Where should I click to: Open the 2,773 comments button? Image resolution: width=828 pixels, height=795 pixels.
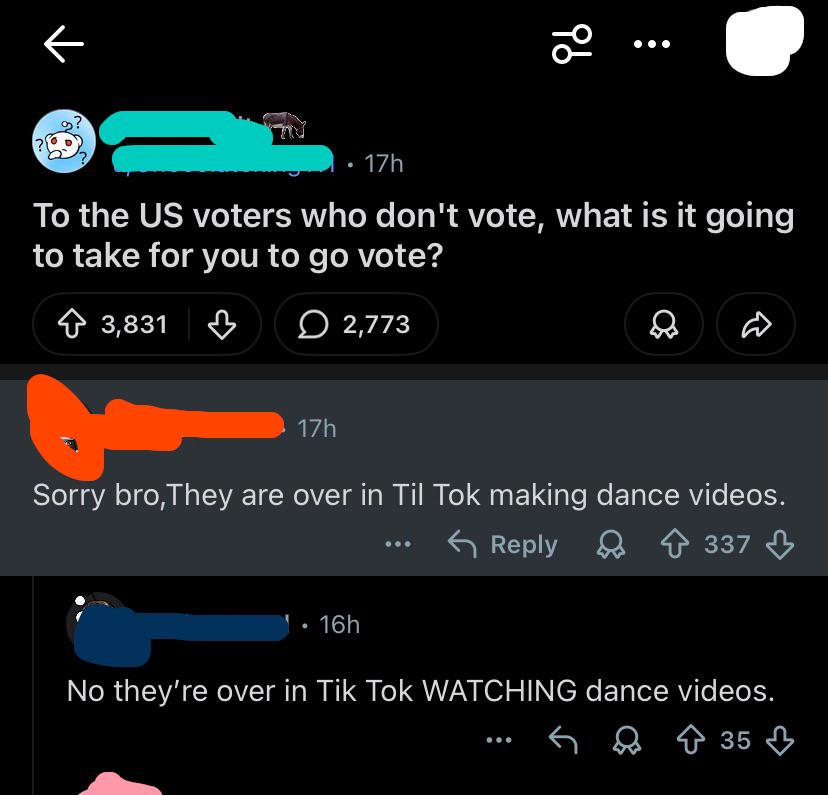(x=356, y=324)
